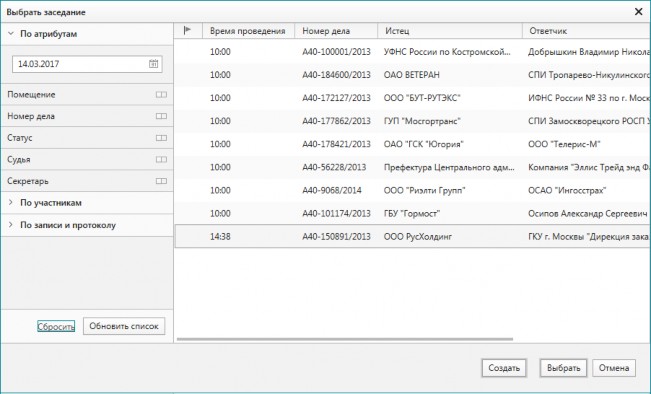651x394 pixels.
Task: Click defendant ОСАО "Ингосстрах"
Action: pos(567,190)
